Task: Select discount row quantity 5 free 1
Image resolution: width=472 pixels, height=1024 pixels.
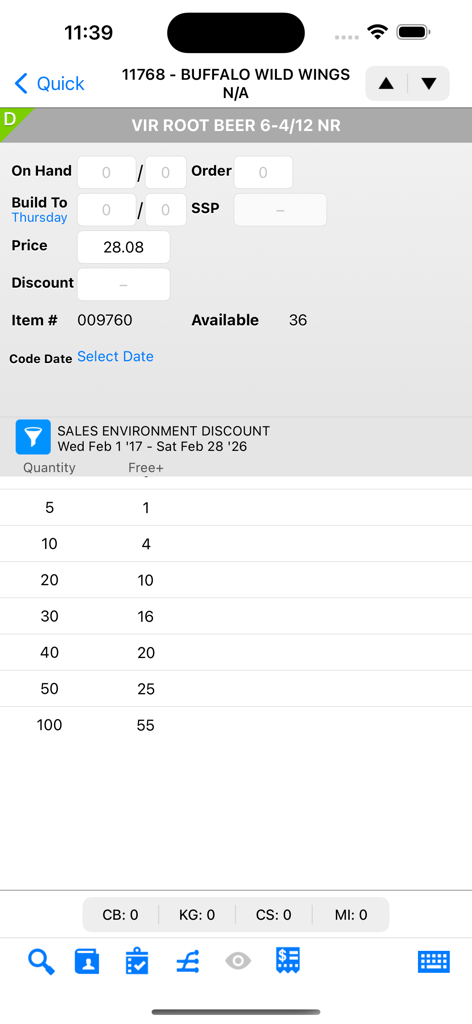Action: coord(236,507)
